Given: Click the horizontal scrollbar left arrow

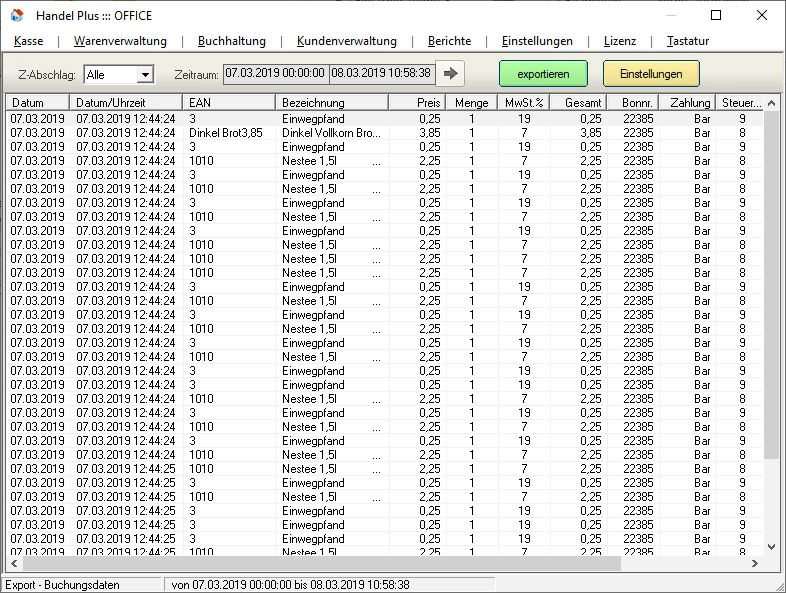Looking at the screenshot, I should 14,563.
